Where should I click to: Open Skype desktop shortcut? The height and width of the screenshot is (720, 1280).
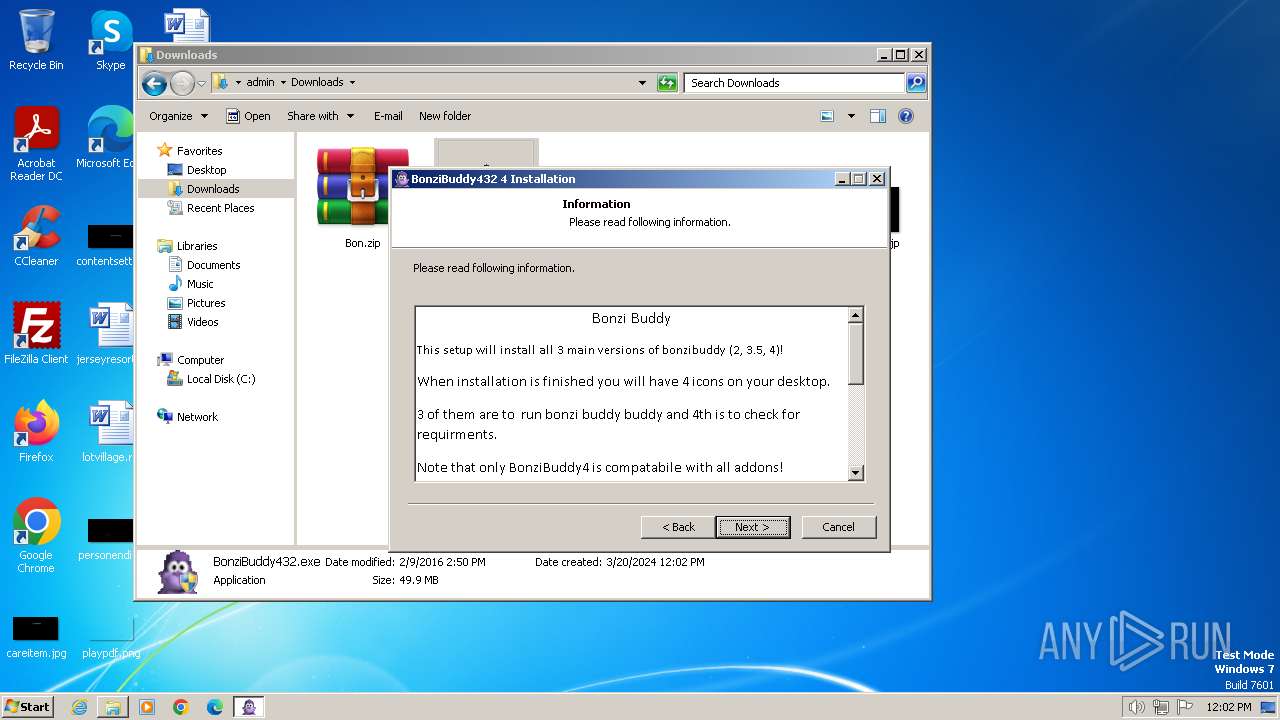pos(110,40)
